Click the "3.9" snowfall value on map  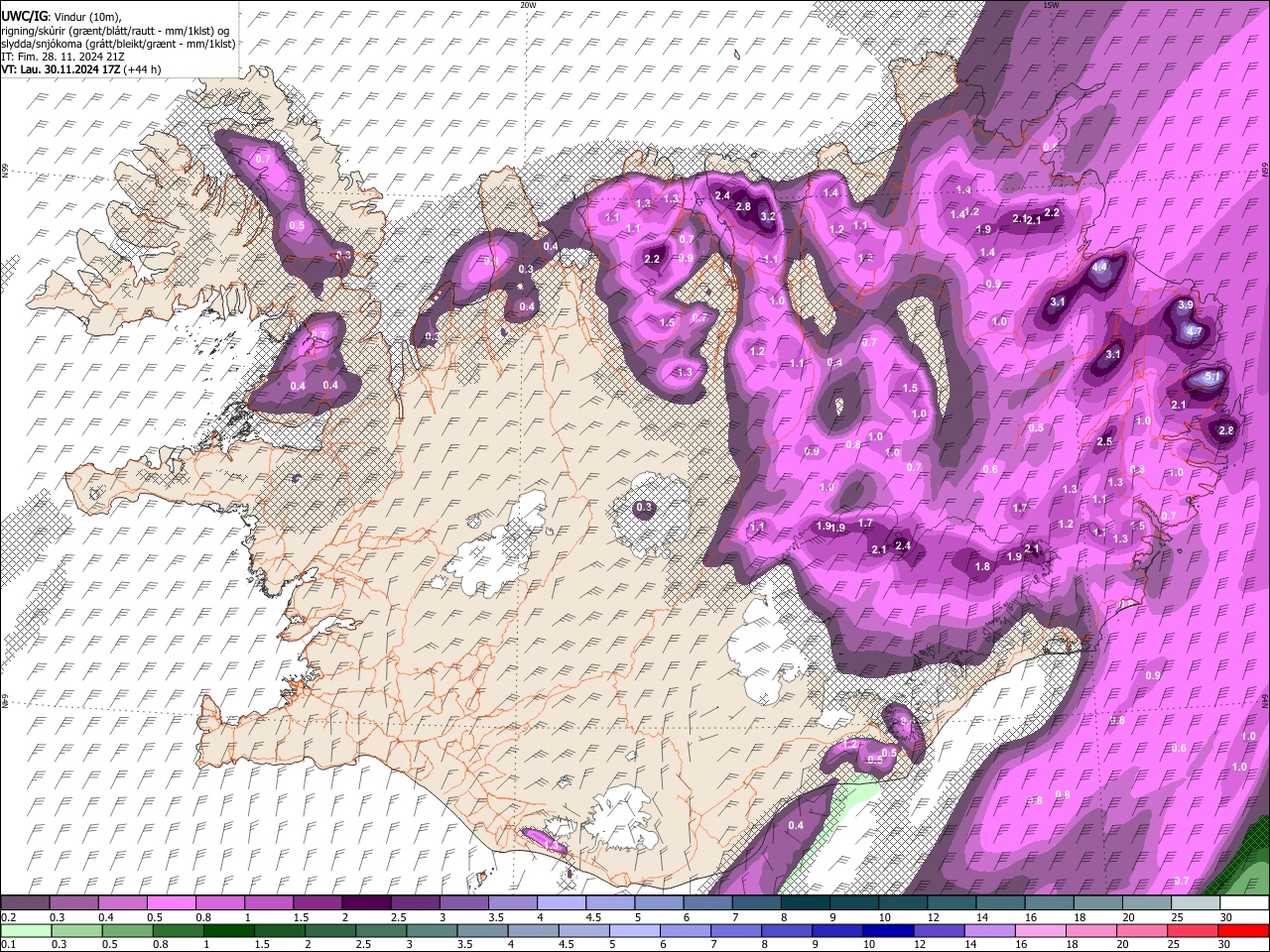point(1185,305)
